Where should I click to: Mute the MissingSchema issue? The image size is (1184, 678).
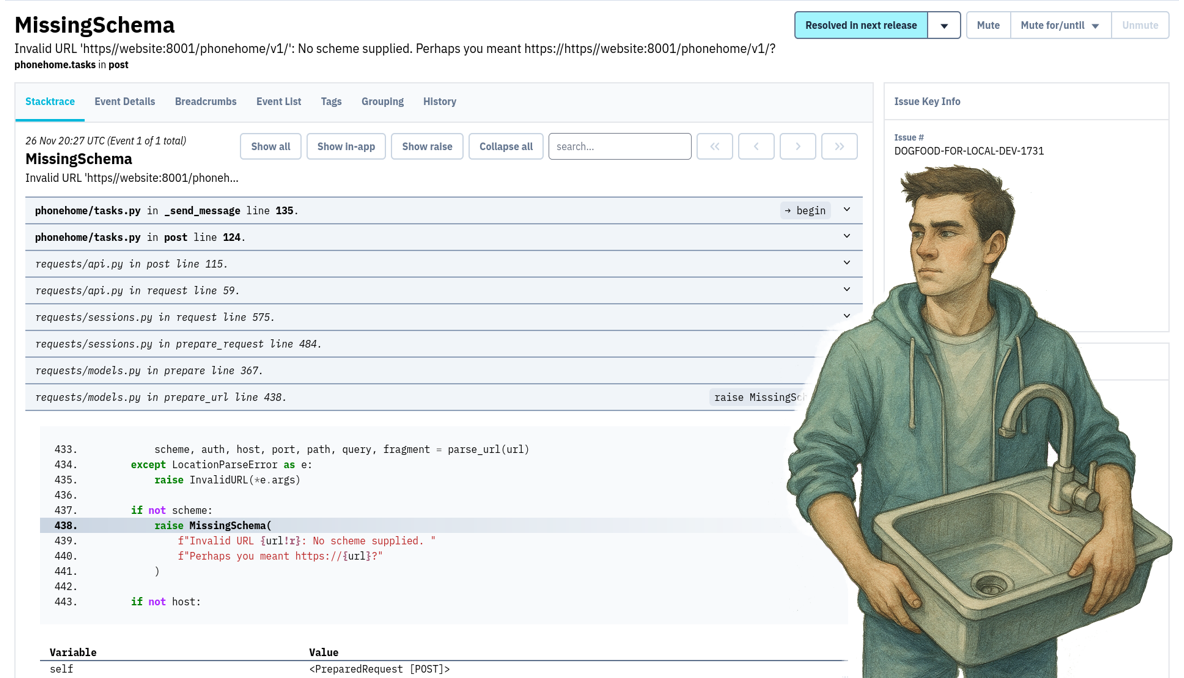click(x=988, y=25)
